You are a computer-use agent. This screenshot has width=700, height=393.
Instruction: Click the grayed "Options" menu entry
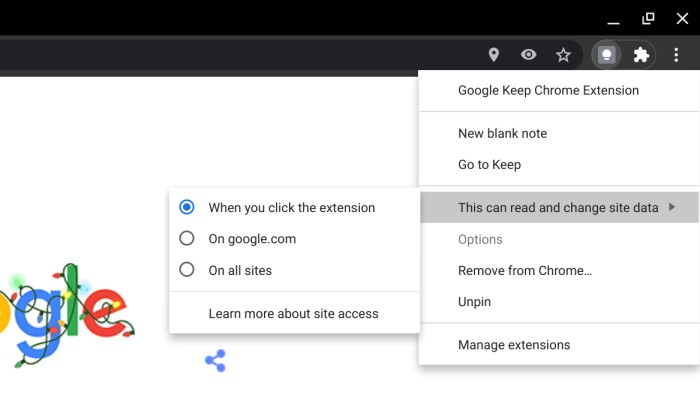[559, 239]
